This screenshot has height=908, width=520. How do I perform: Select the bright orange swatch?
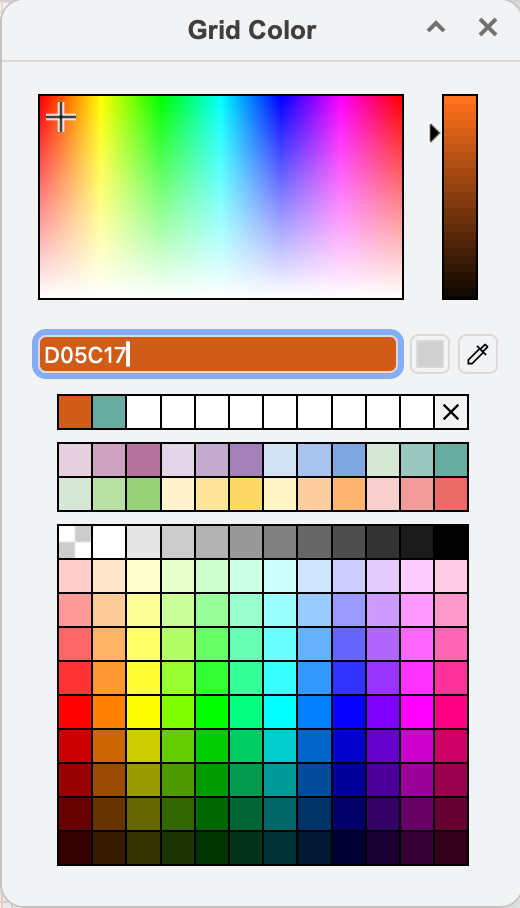tap(109, 712)
